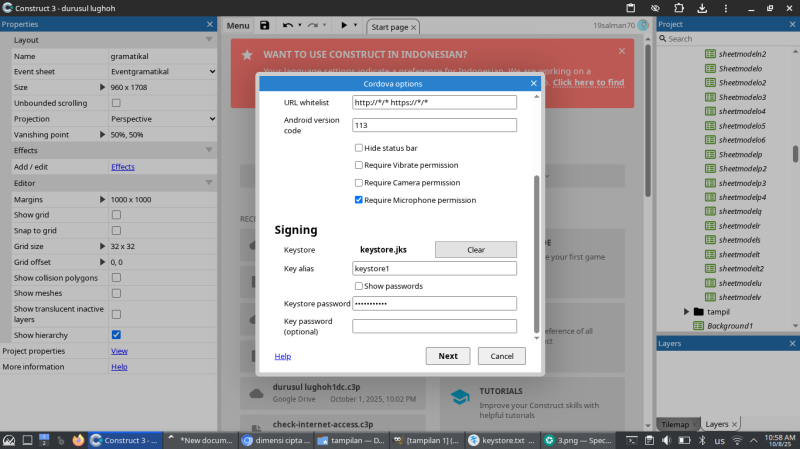800x449 pixels.
Task: Click the tampil folder icon
Action: point(699,312)
